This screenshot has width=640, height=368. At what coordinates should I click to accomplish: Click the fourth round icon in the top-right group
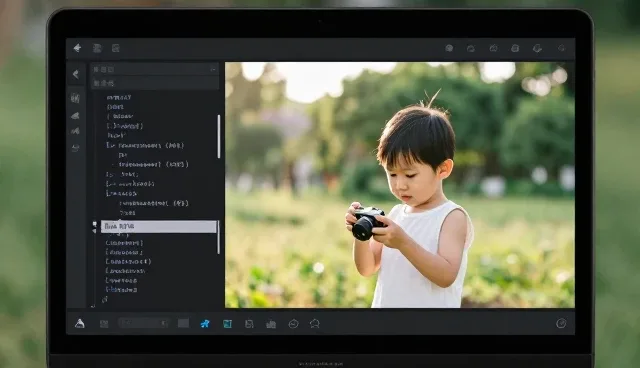click(515, 48)
